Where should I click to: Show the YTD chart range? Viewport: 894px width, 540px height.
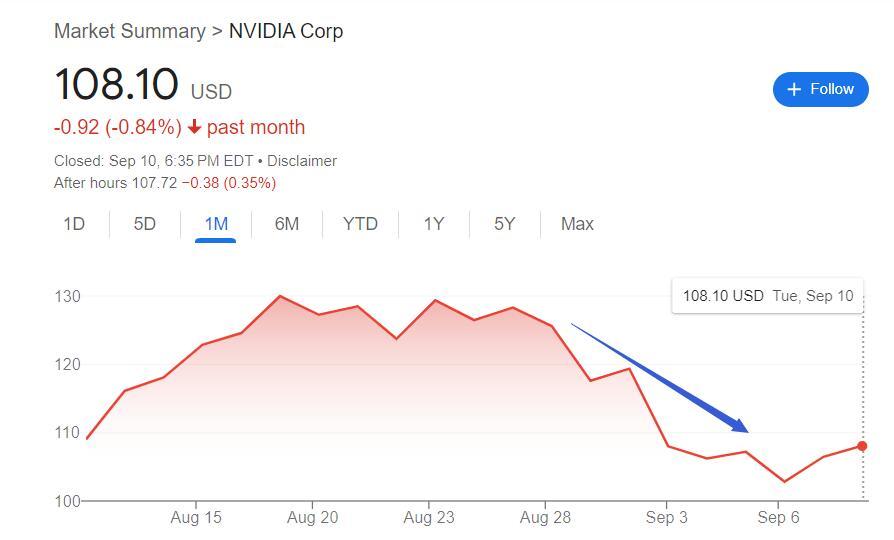[x=360, y=224]
